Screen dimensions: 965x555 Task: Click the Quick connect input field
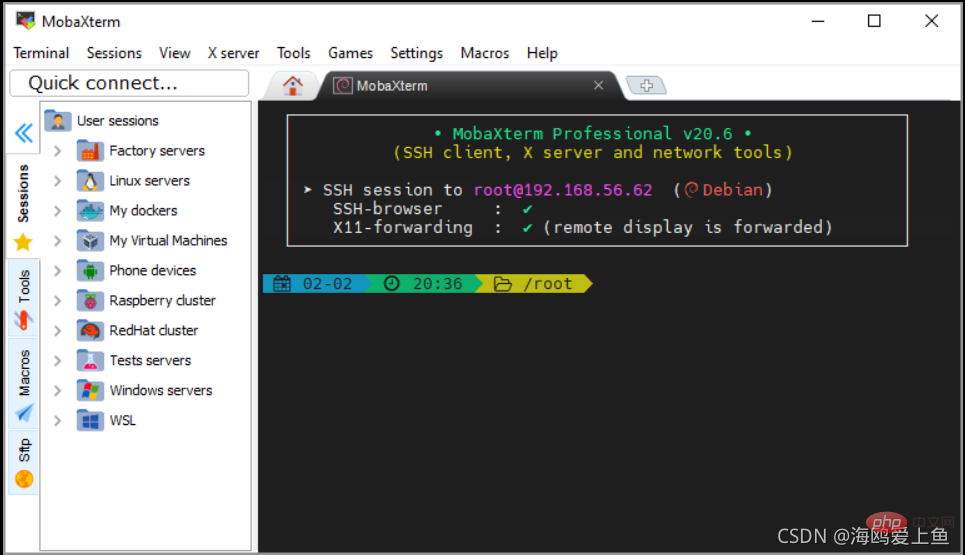pos(129,83)
